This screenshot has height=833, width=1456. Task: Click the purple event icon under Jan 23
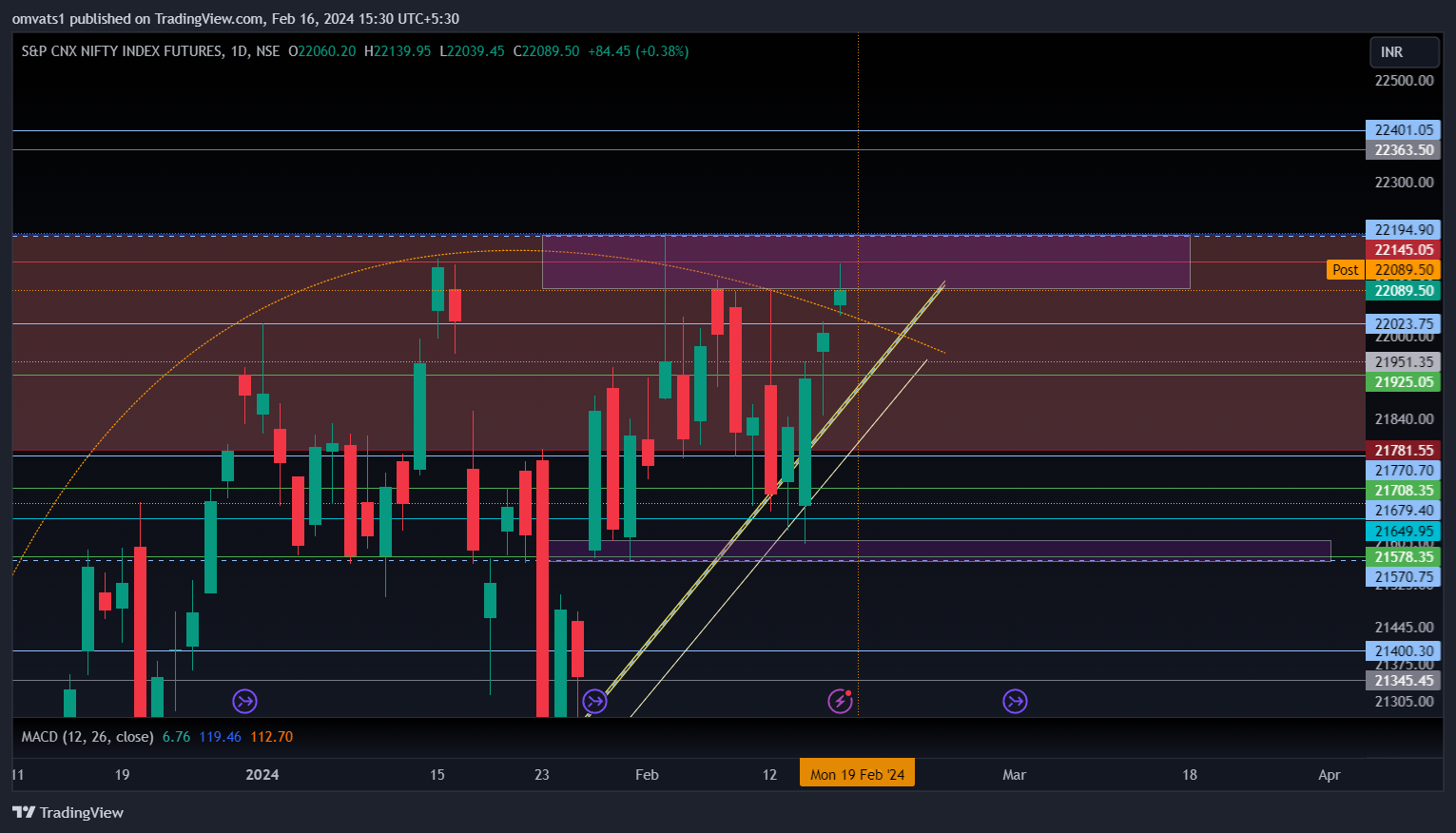595,702
